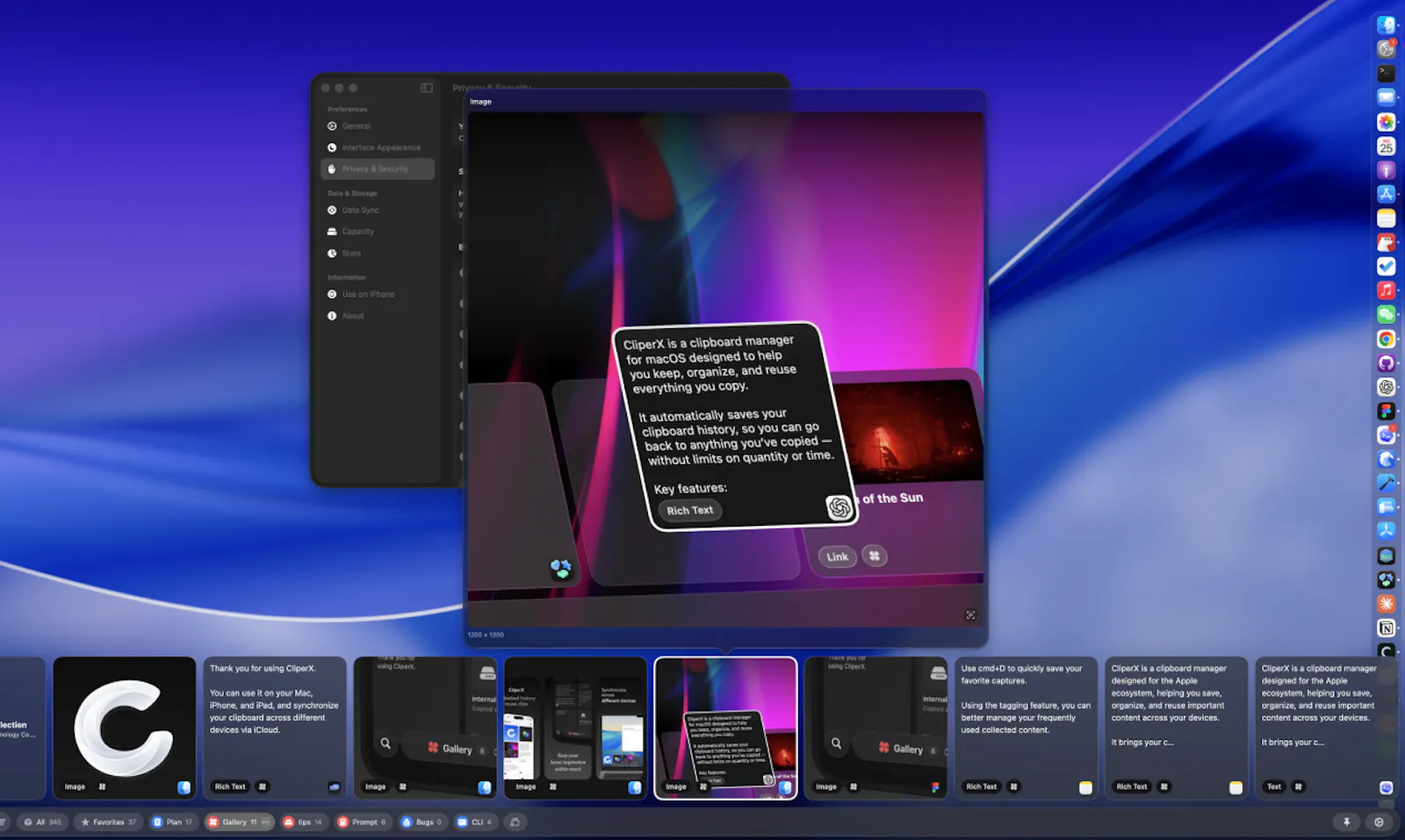1405x840 pixels.
Task: Click the command icon on the C logo clip
Action: (x=102, y=786)
